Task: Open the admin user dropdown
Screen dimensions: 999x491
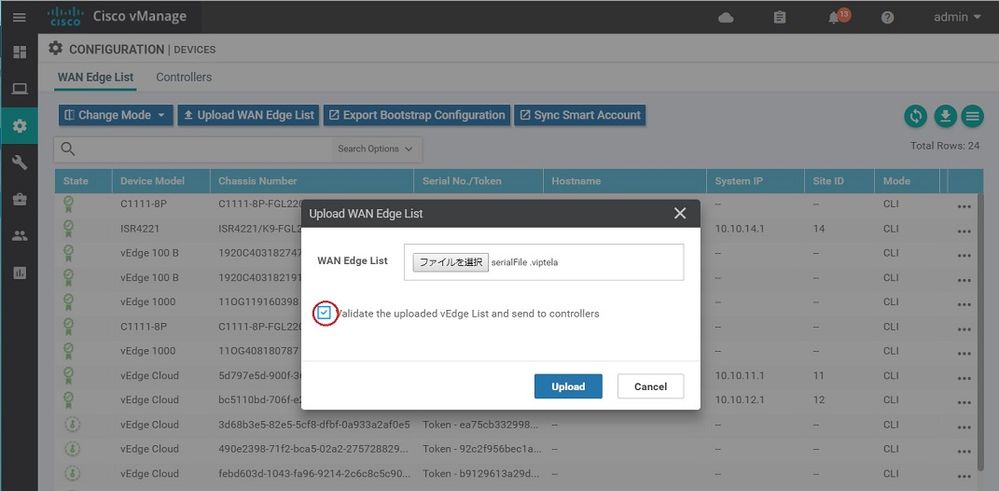Action: pos(957,17)
